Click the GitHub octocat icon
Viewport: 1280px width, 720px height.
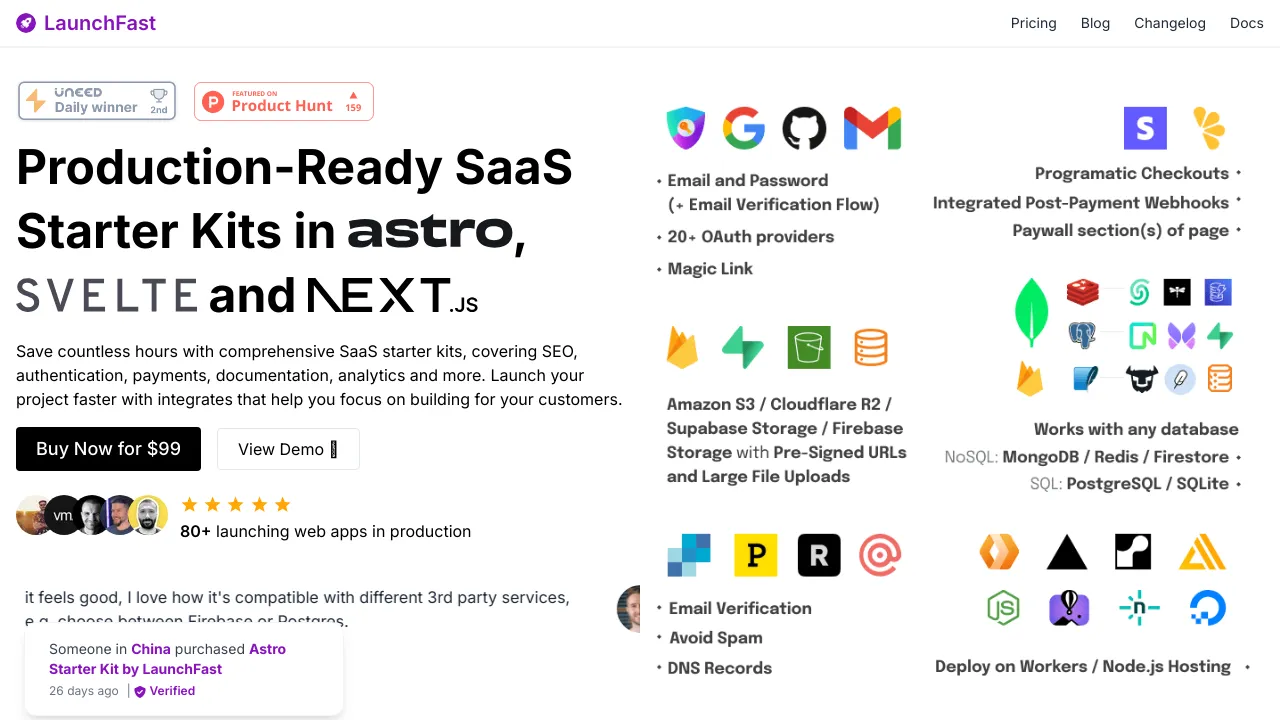[x=804, y=129]
